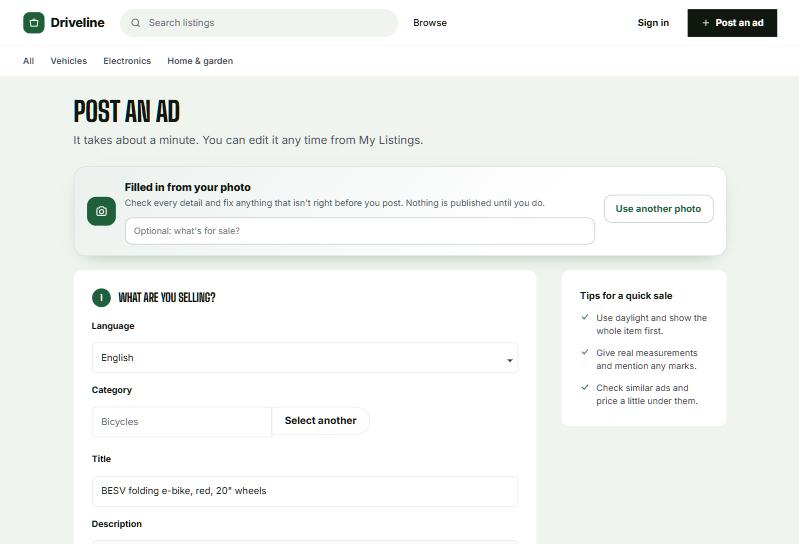Click the Driveline logo icon
Screen dimensions: 799x544
coord(34,23)
